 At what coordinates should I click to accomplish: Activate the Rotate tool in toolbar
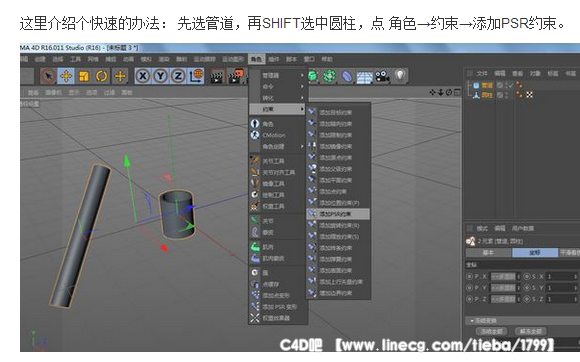point(102,76)
